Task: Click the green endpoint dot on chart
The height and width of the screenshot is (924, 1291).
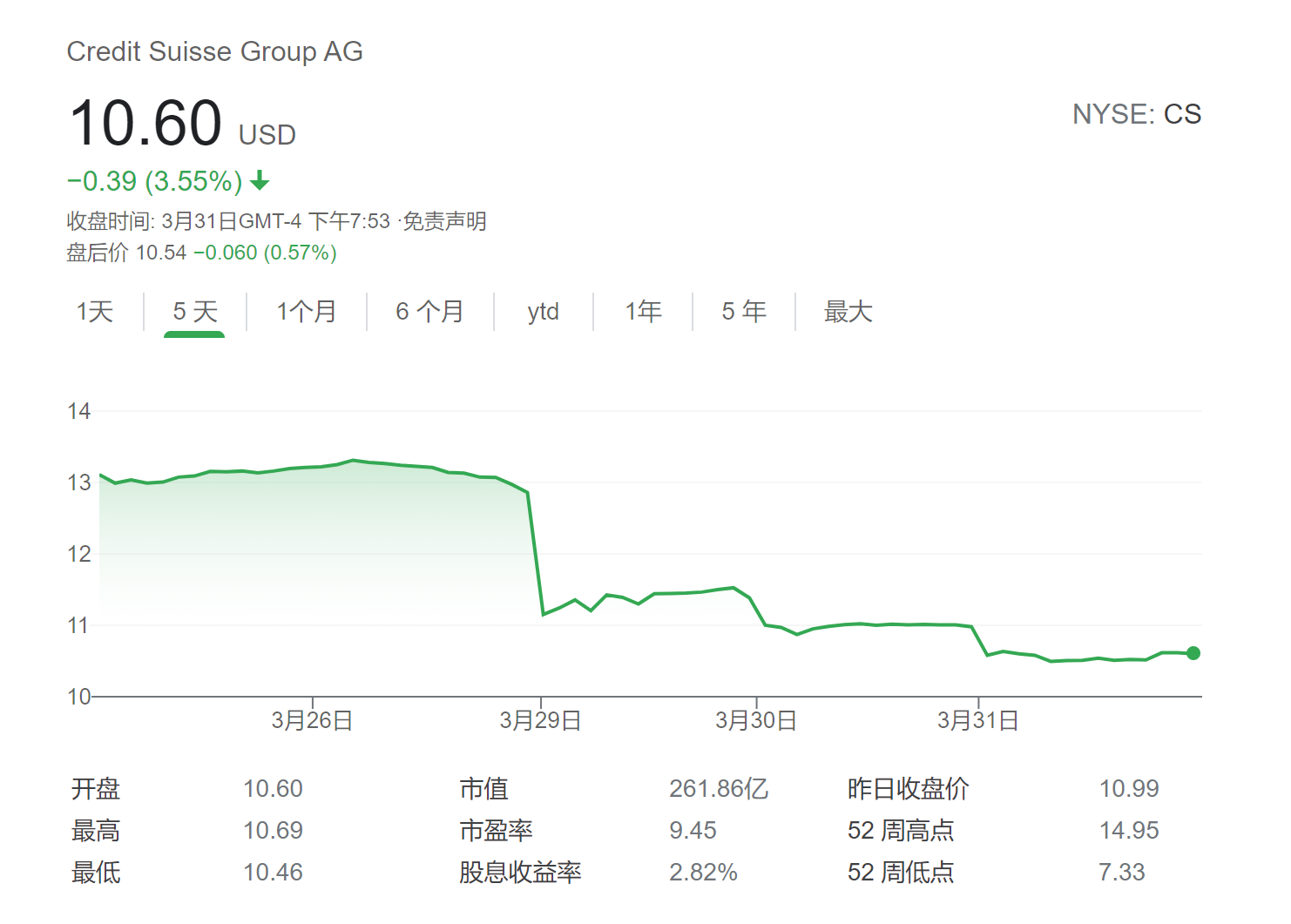Action: (x=1193, y=653)
